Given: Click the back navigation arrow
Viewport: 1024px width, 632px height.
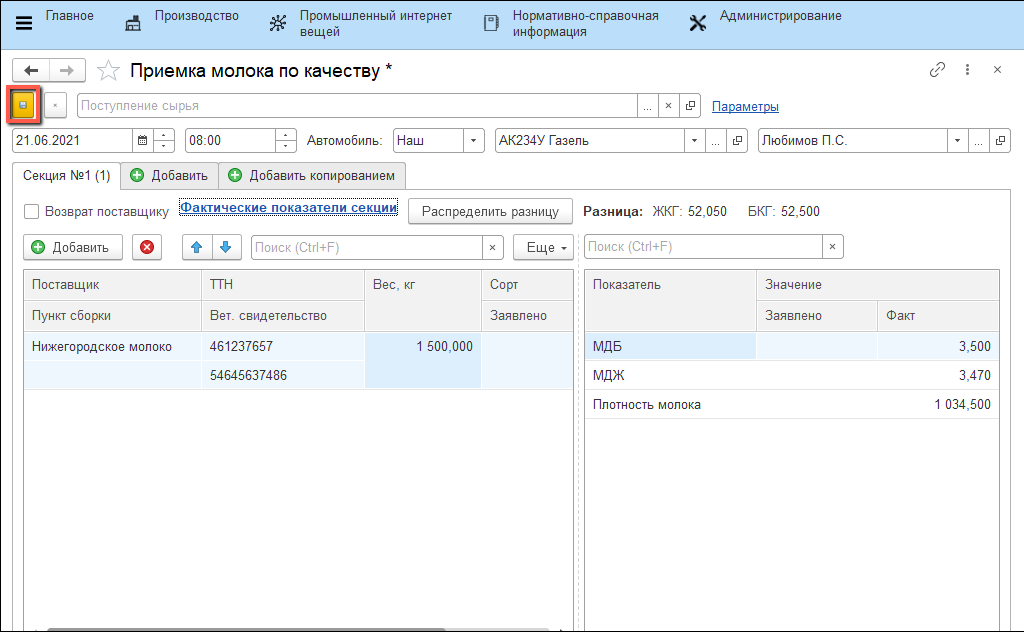Looking at the screenshot, I should (31, 70).
